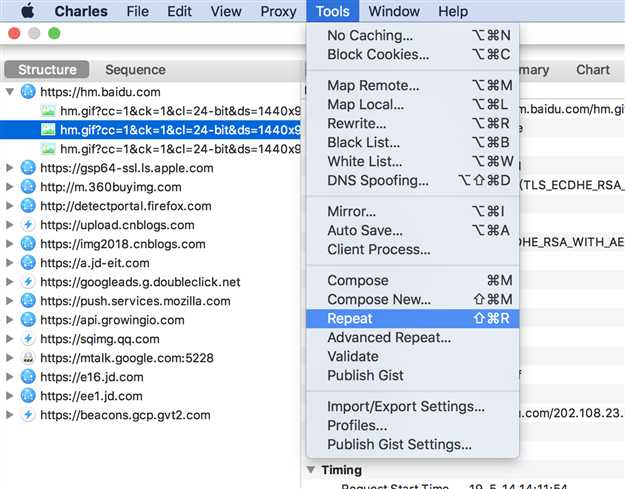Click the icon for mtalk.google.com:5228

click(x=28, y=358)
